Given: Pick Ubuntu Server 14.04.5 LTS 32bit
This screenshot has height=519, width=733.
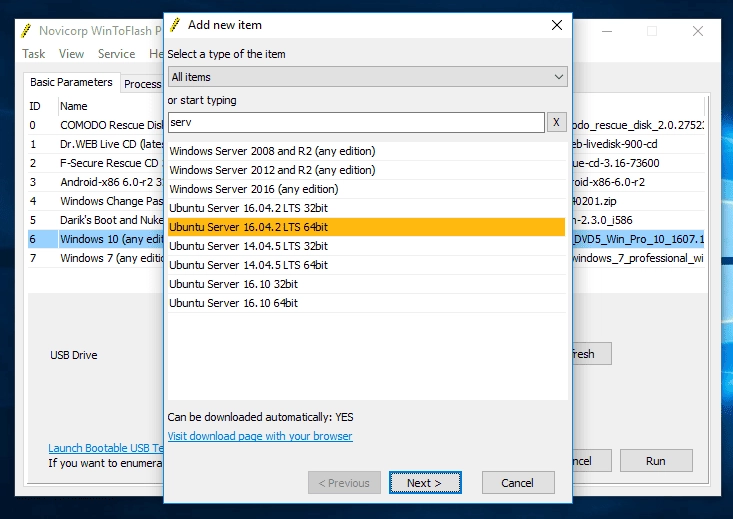Looking at the screenshot, I should coord(366,246).
